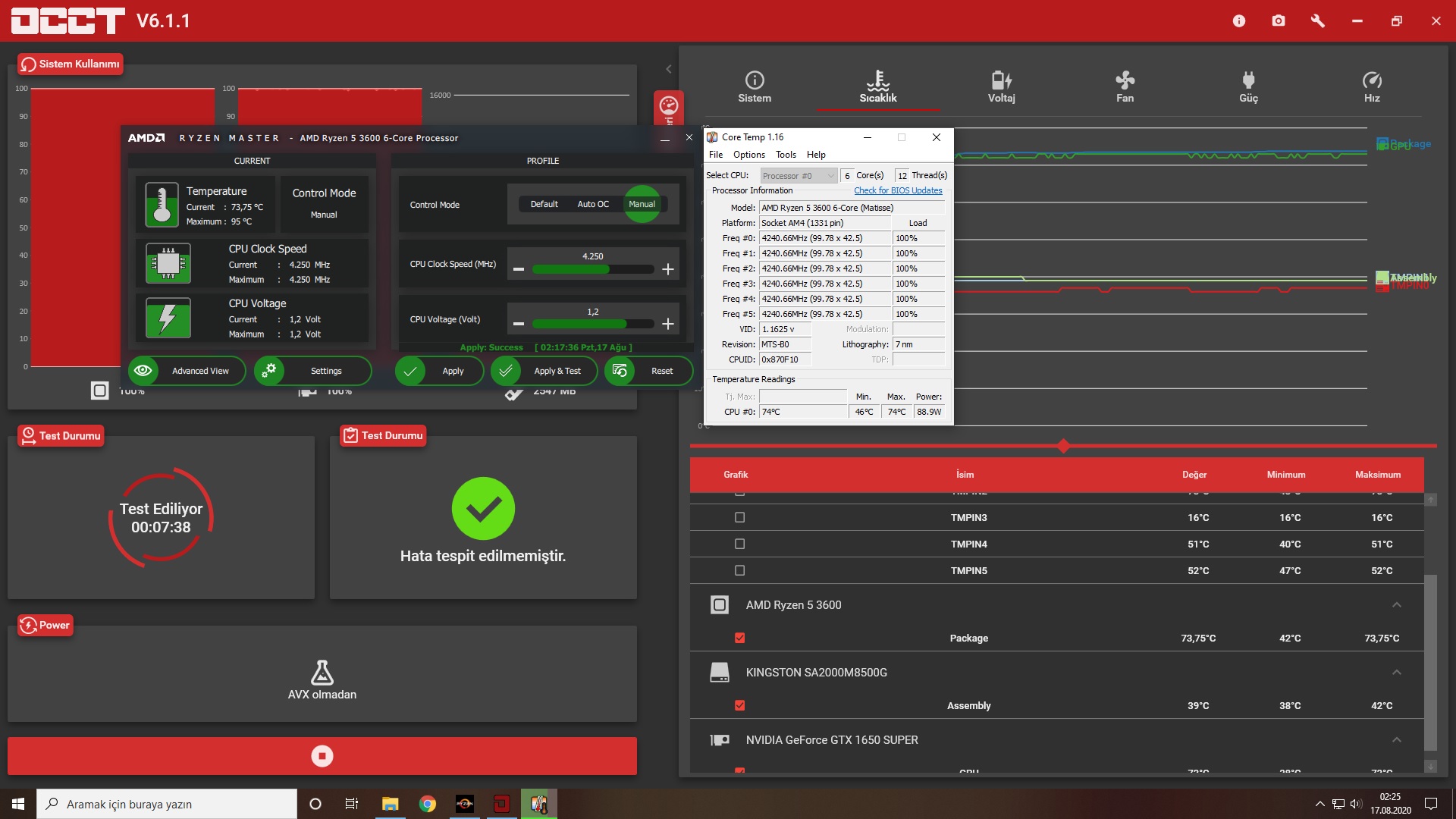Viewport: 1456px width, 819px height.
Task: Sort by the Maksimum column header
Action: (x=1378, y=475)
